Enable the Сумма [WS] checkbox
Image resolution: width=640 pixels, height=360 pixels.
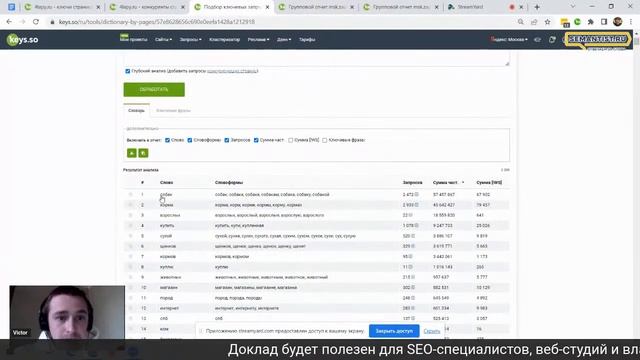[x=291, y=140]
